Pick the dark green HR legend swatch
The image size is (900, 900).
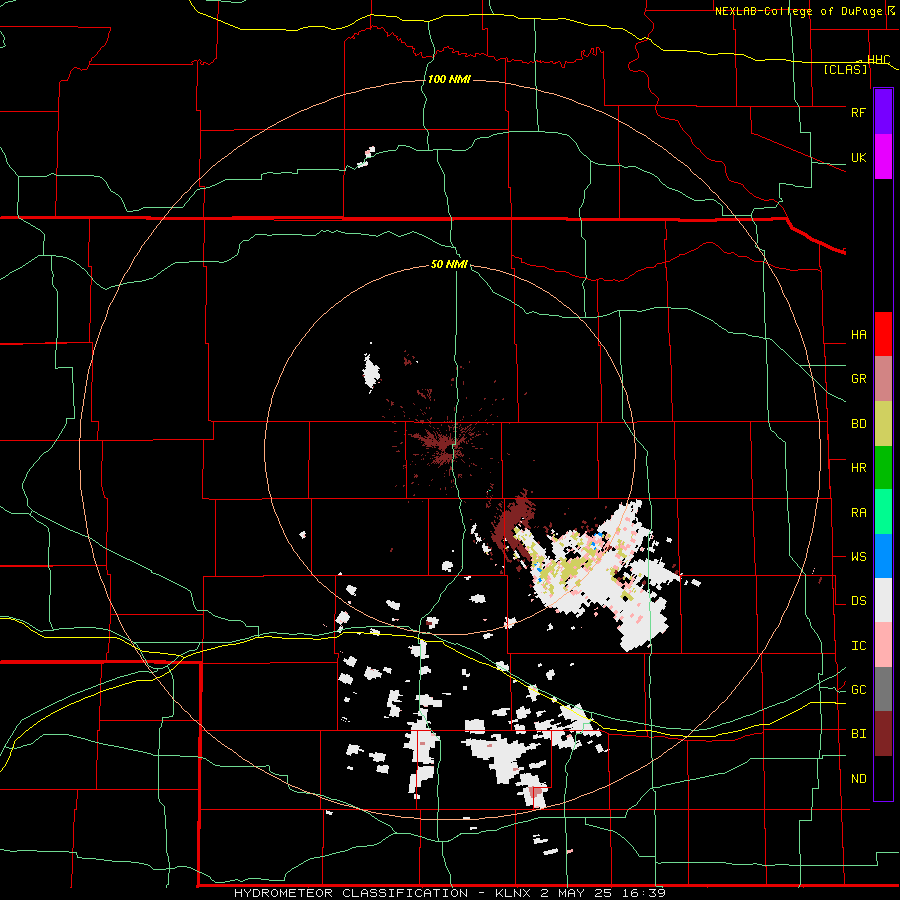pyautogui.click(x=883, y=468)
